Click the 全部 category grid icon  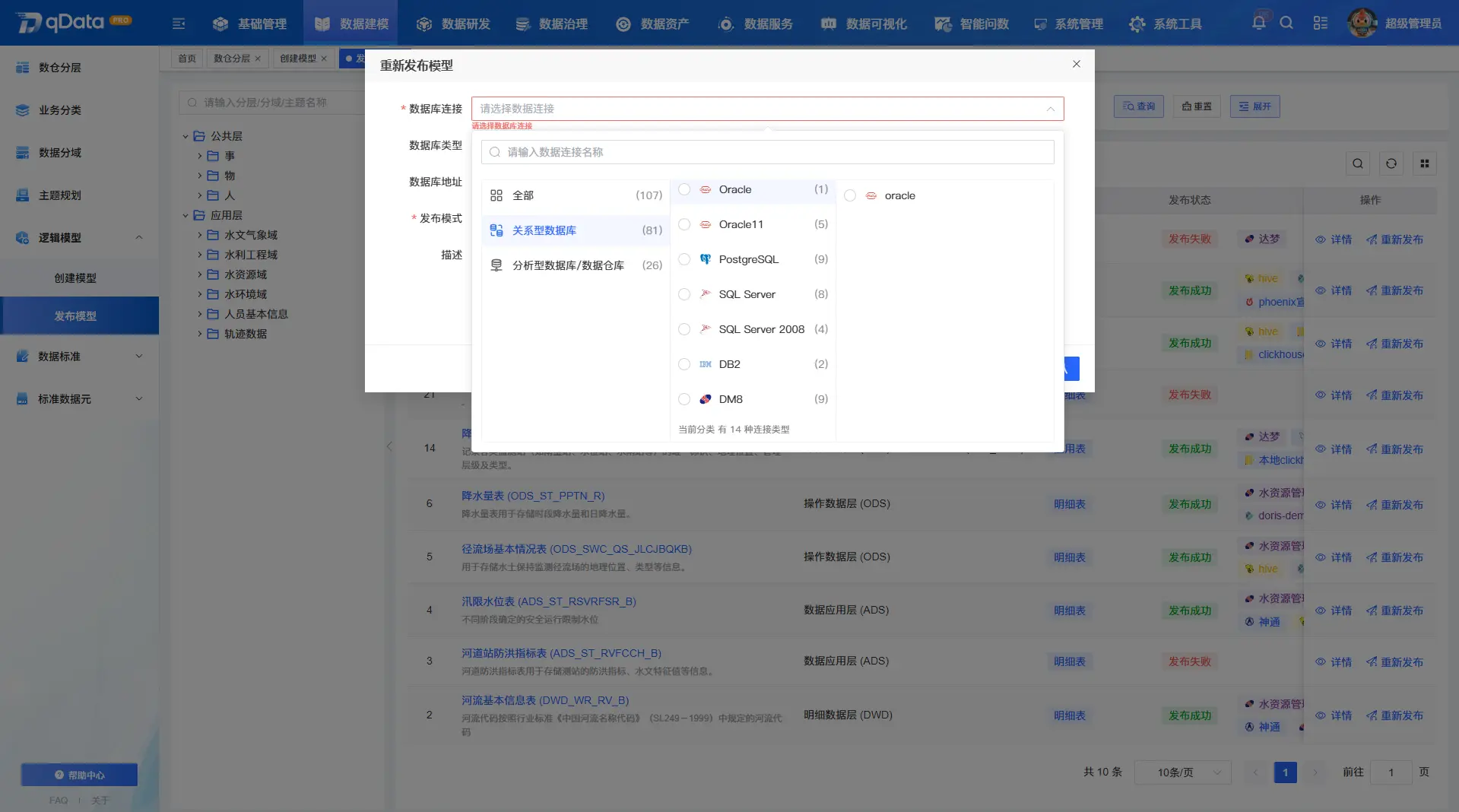[496, 195]
